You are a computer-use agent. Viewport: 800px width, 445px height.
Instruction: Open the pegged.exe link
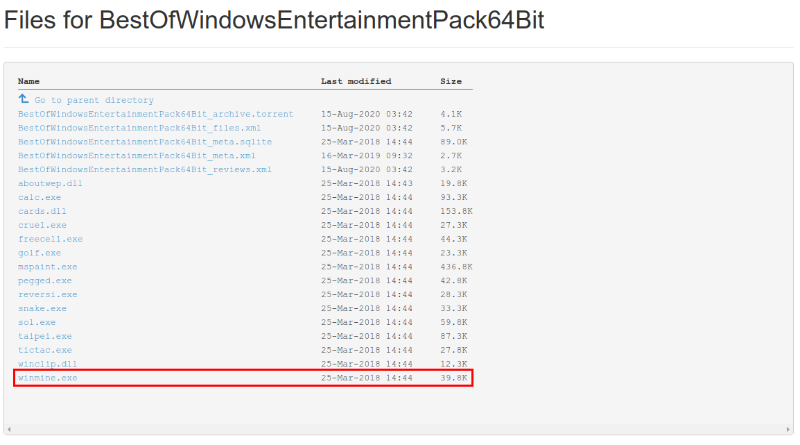point(44,281)
